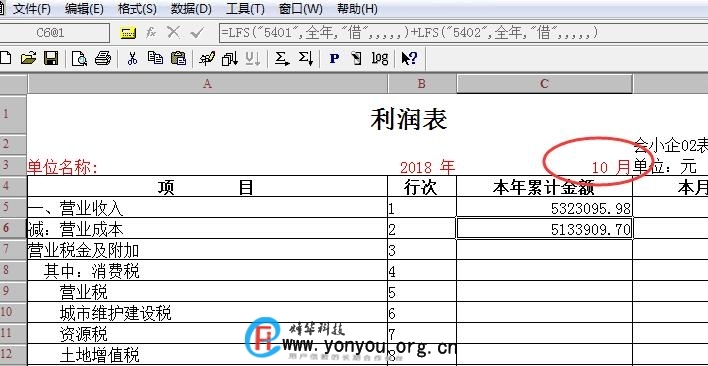Cancel formula entry with the X icon
This screenshot has height=366, width=708.
[x=173, y=32]
